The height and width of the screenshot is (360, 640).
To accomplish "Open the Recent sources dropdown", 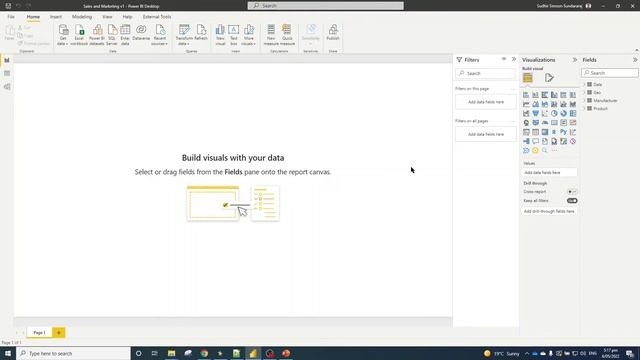I will [x=160, y=35].
